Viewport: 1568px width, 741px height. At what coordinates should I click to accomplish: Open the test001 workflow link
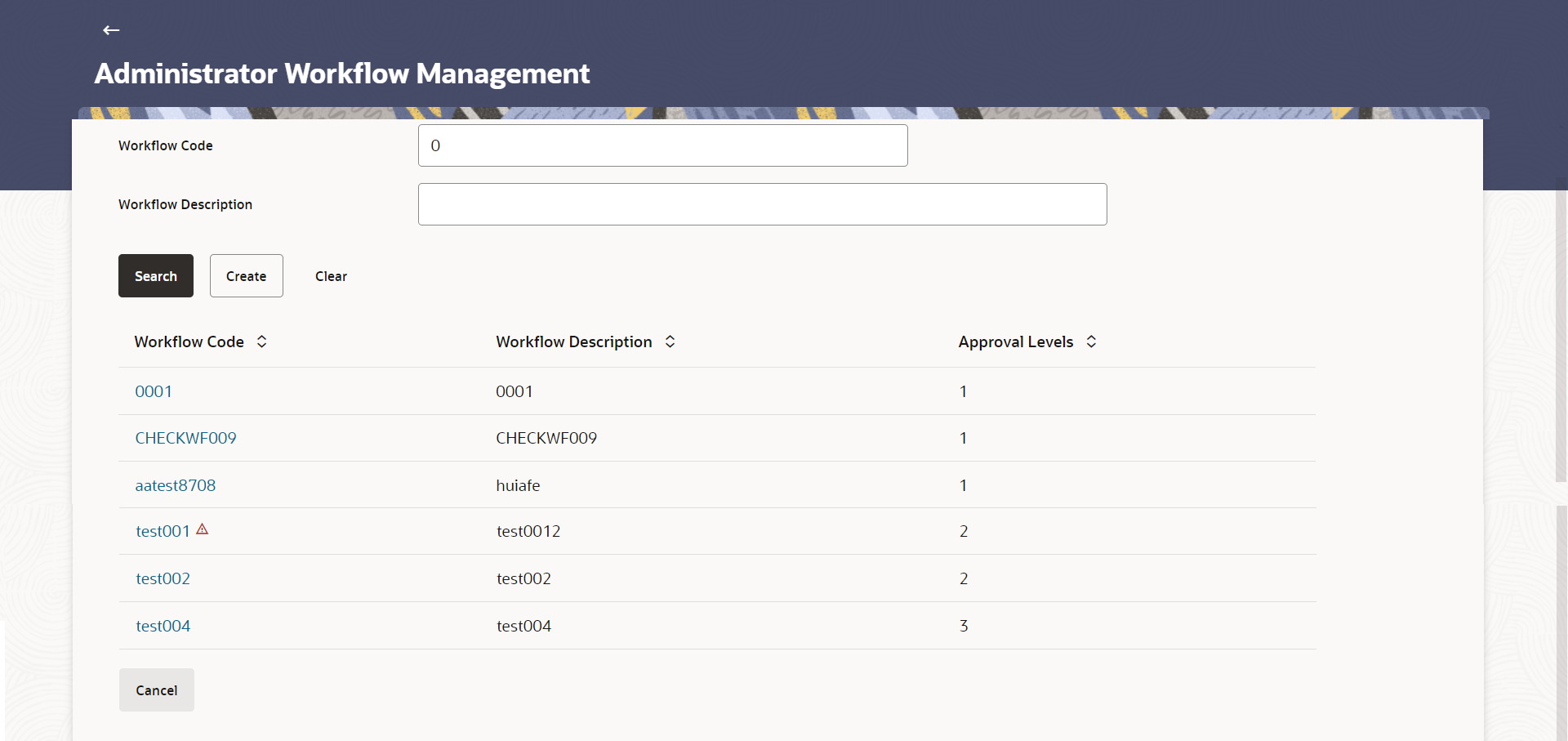pos(163,531)
